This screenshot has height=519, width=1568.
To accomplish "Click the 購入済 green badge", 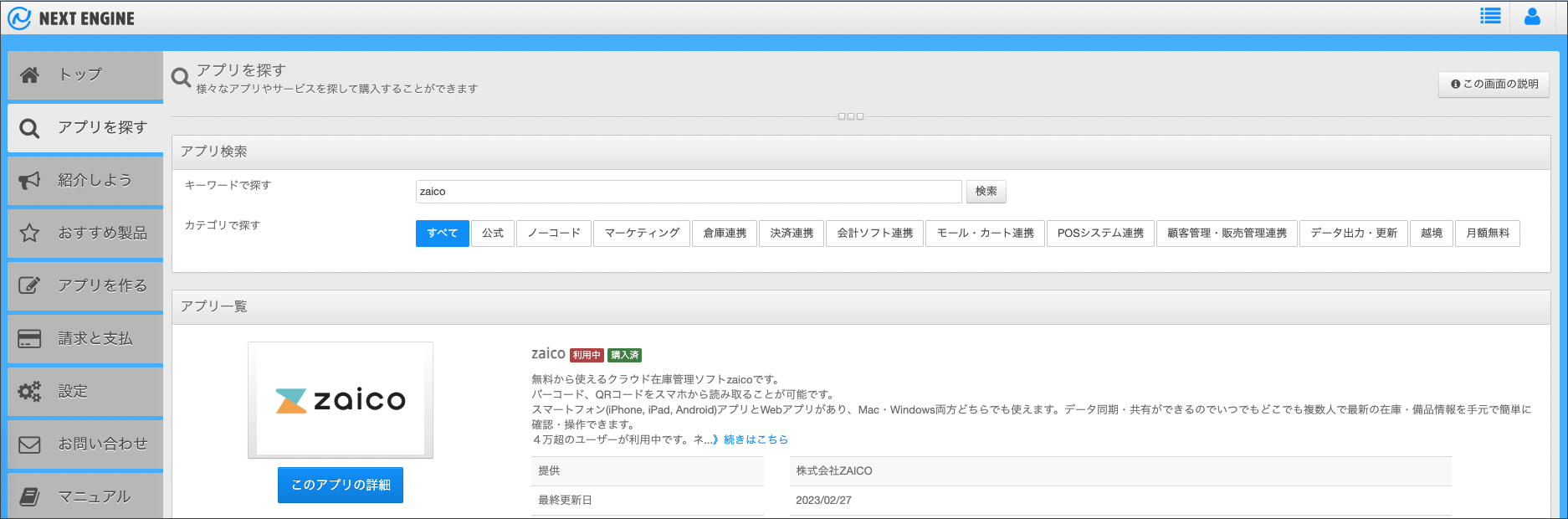I will click(624, 355).
